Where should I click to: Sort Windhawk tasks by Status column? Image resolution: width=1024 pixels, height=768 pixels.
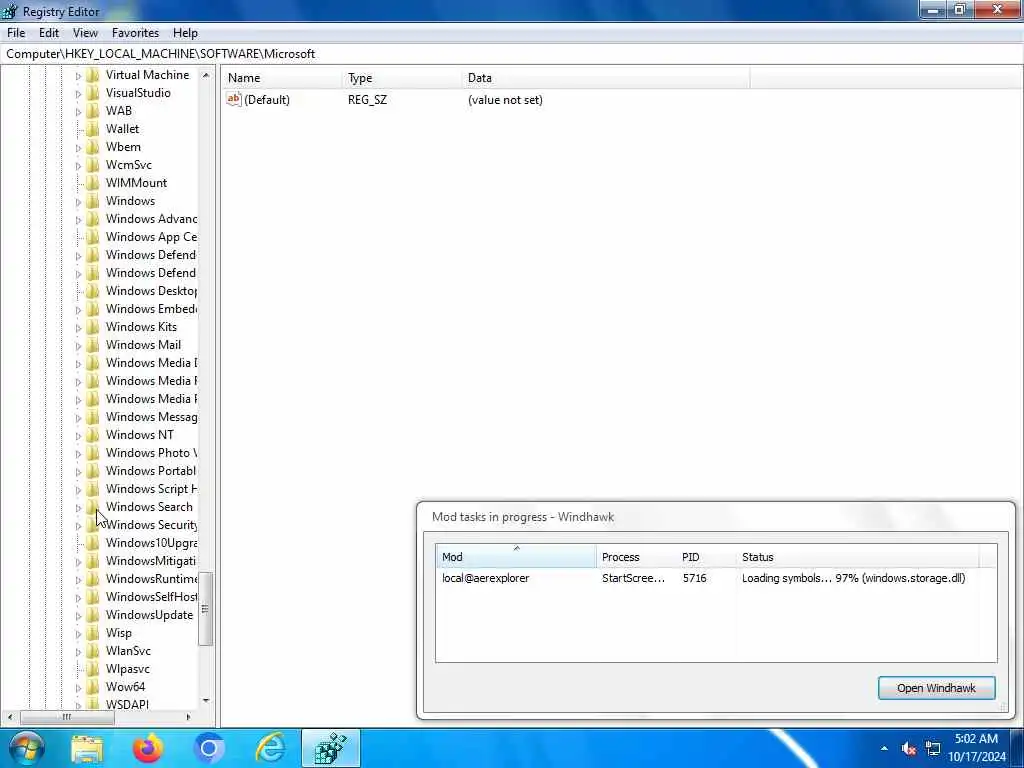point(857,556)
